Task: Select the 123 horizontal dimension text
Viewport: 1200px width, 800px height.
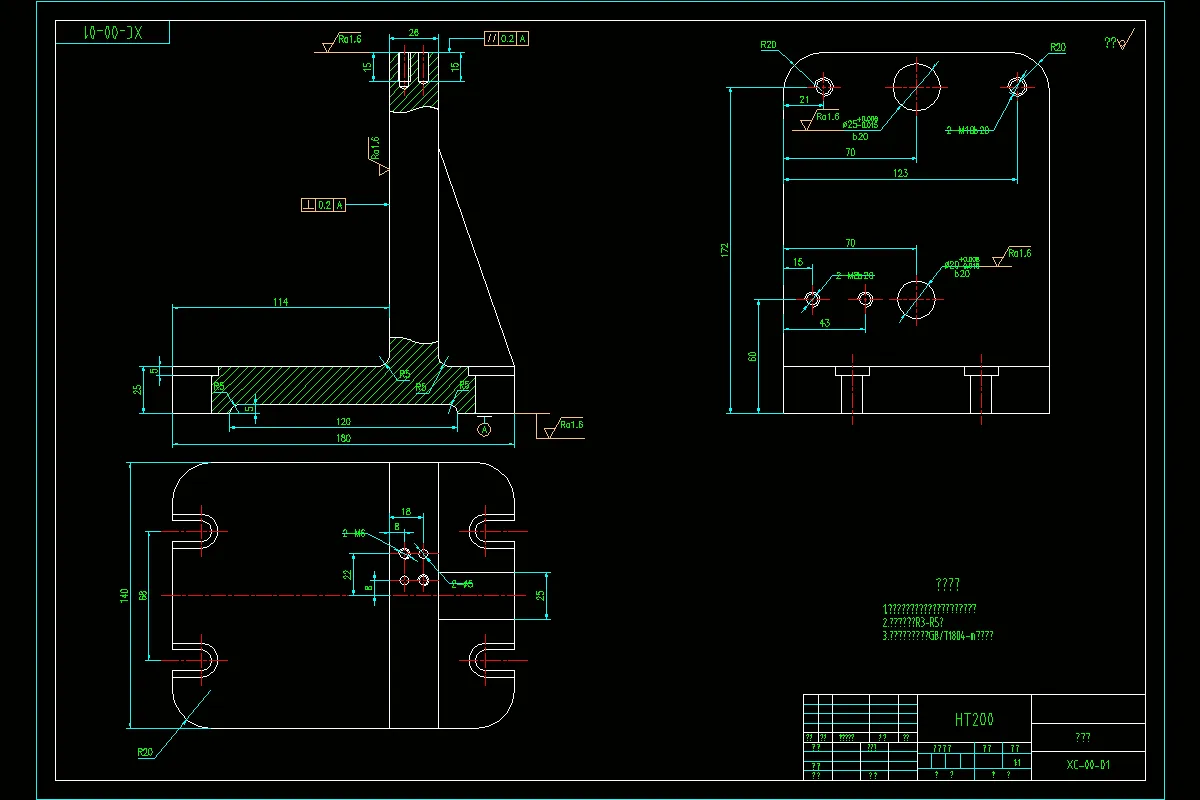Action: 900,173
